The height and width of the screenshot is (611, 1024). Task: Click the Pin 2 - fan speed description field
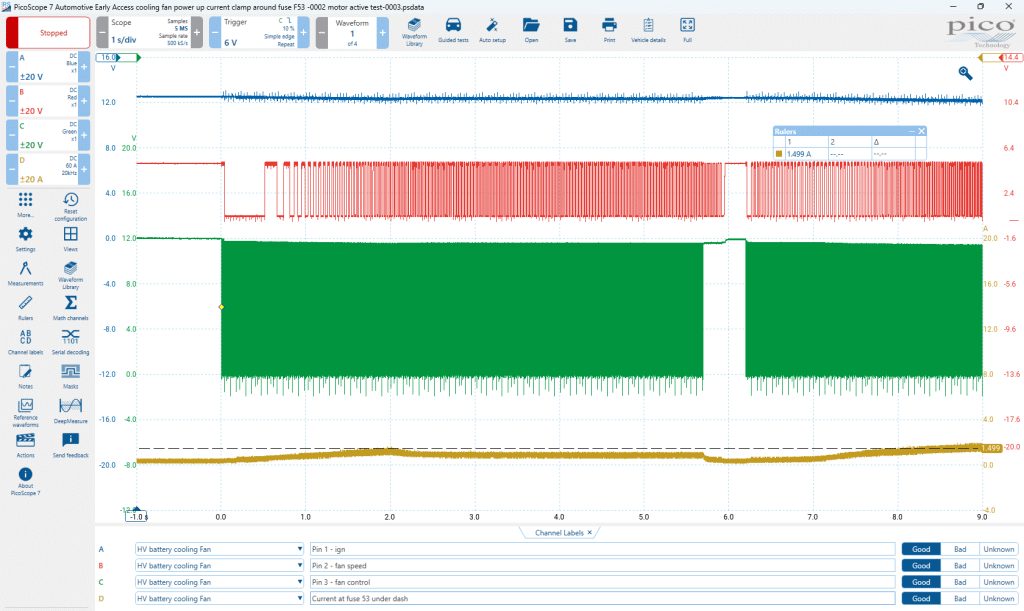pos(602,565)
